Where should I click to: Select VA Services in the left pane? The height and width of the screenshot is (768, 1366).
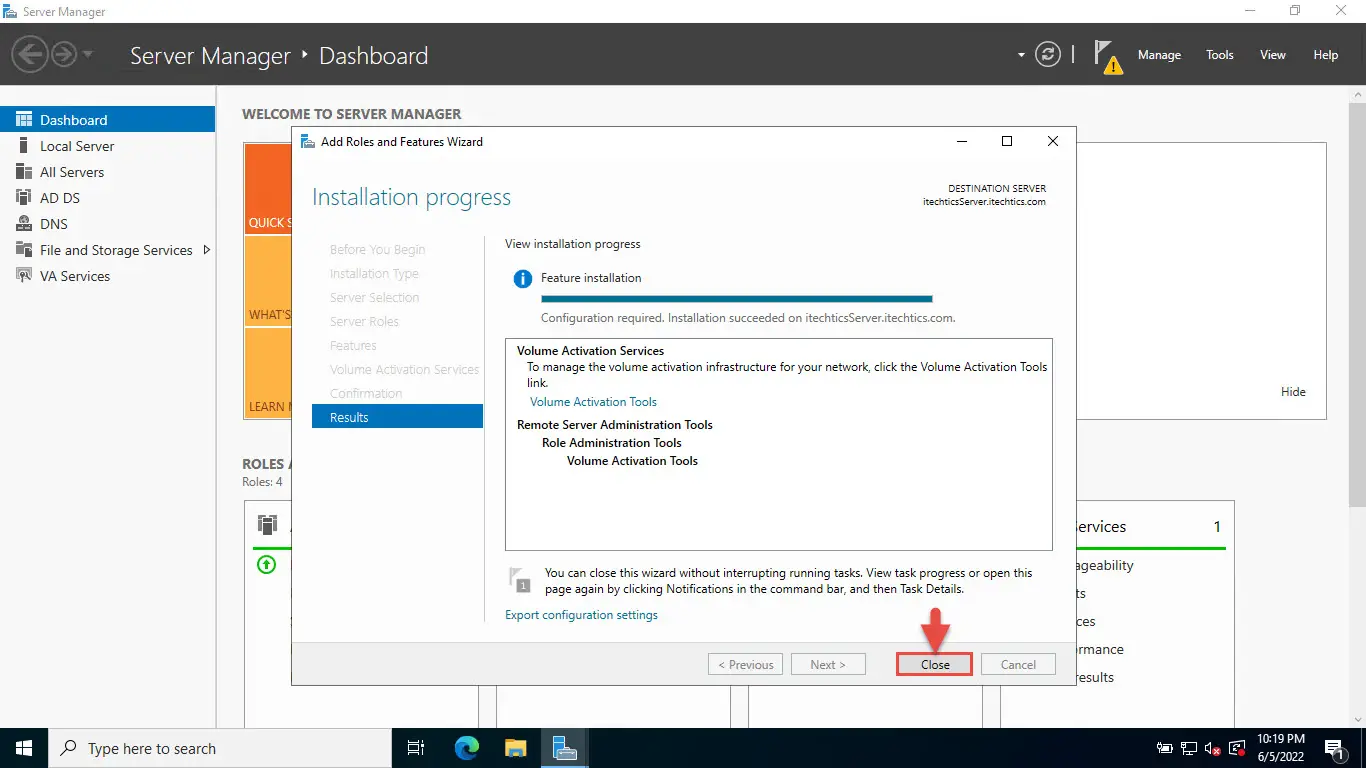[108, 276]
